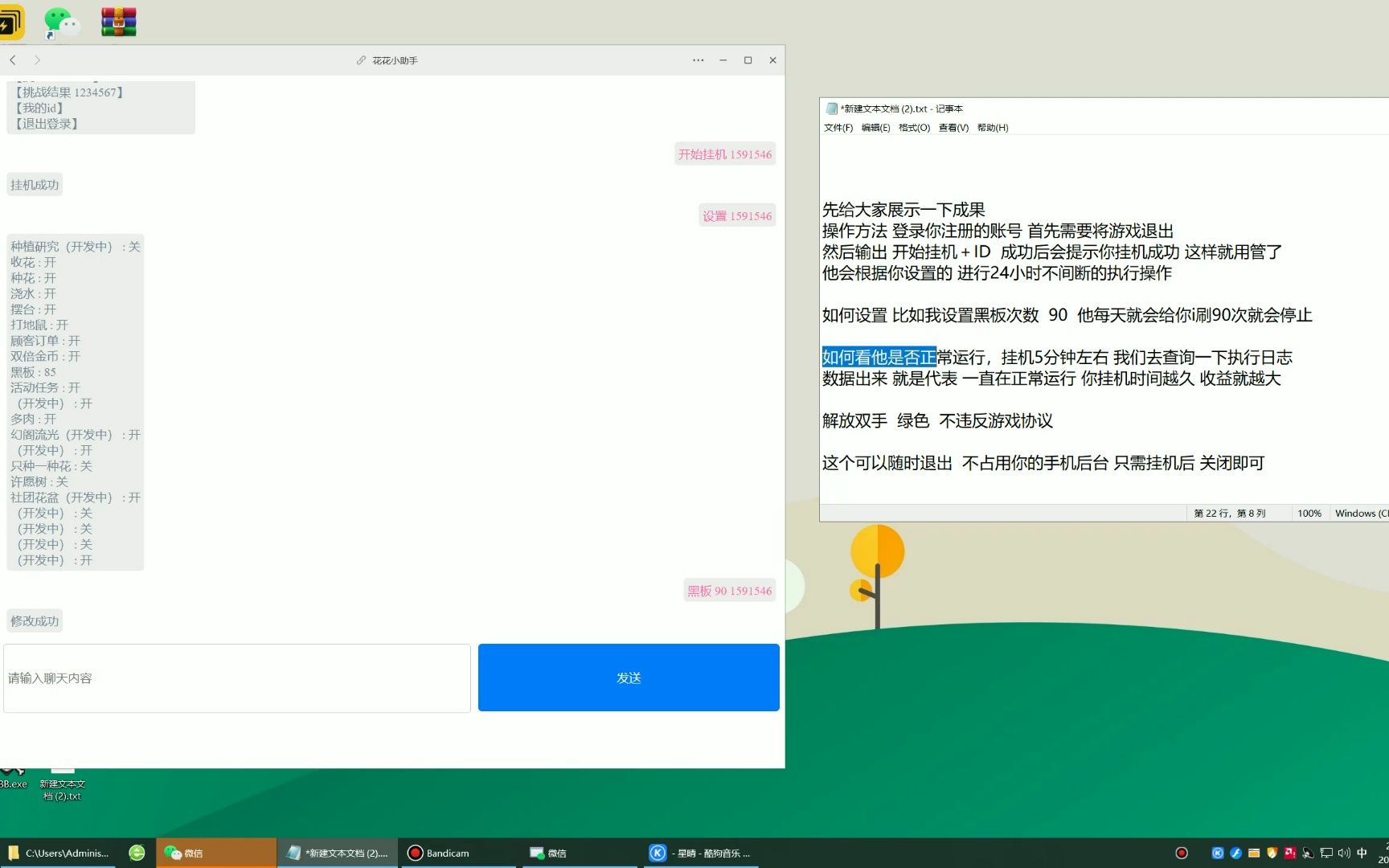Viewport: 1389px width, 868px height.
Task: Open the volume speaker tray icon
Action: pyautogui.click(x=1344, y=853)
